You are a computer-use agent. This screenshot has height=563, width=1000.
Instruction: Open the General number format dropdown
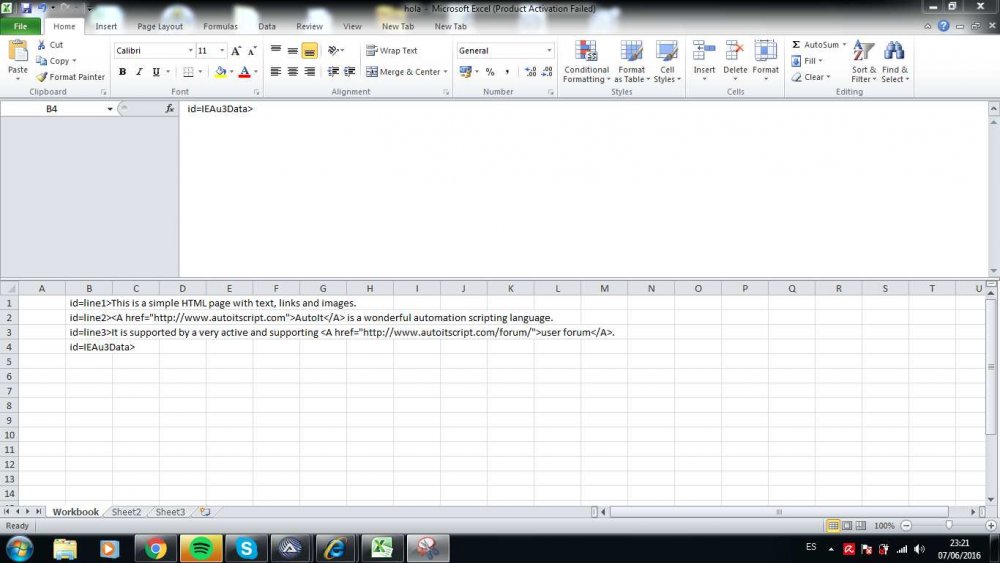[x=548, y=50]
